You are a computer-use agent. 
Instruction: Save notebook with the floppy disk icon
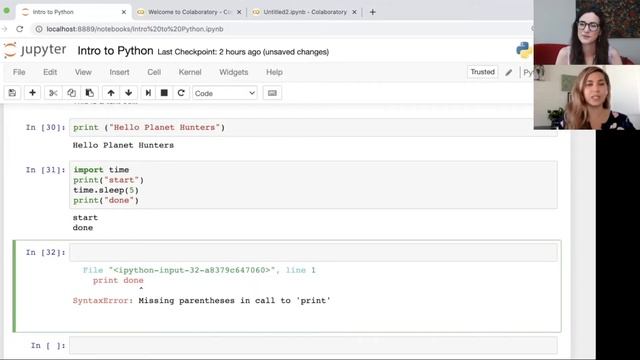point(12,93)
